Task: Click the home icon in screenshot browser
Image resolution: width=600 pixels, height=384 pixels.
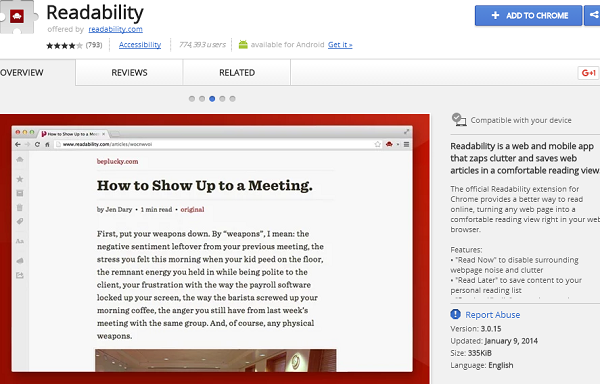Action: [x=47, y=144]
